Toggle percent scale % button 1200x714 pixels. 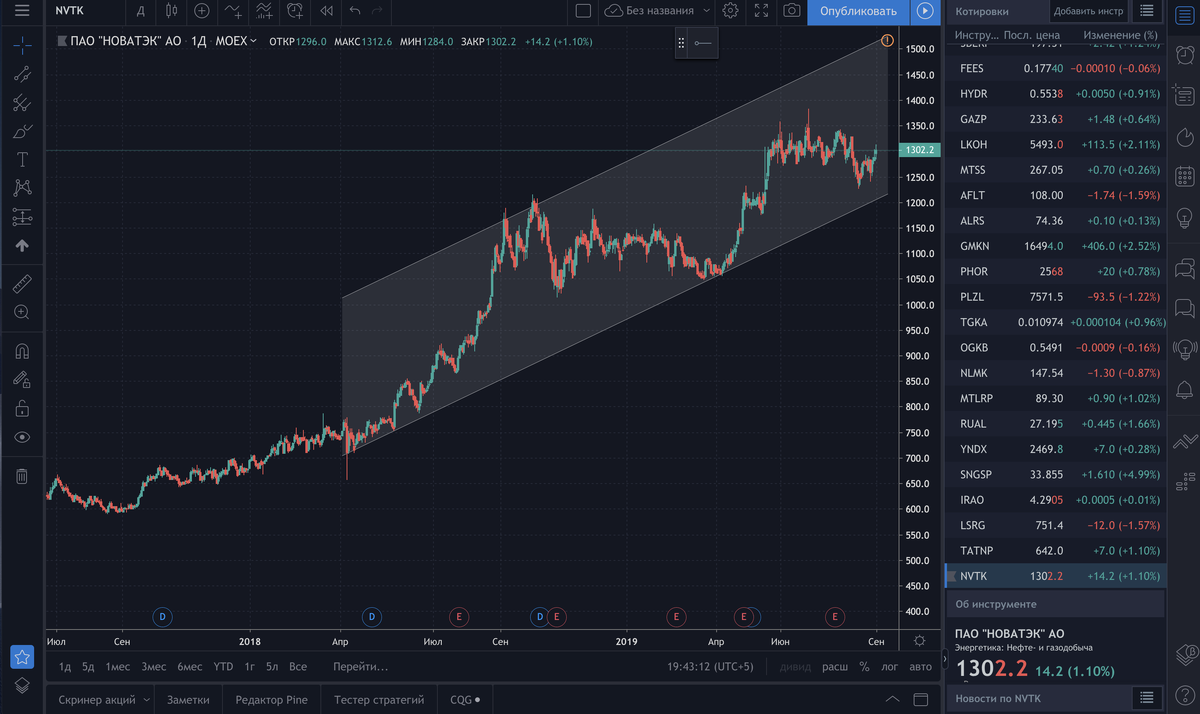coord(864,666)
